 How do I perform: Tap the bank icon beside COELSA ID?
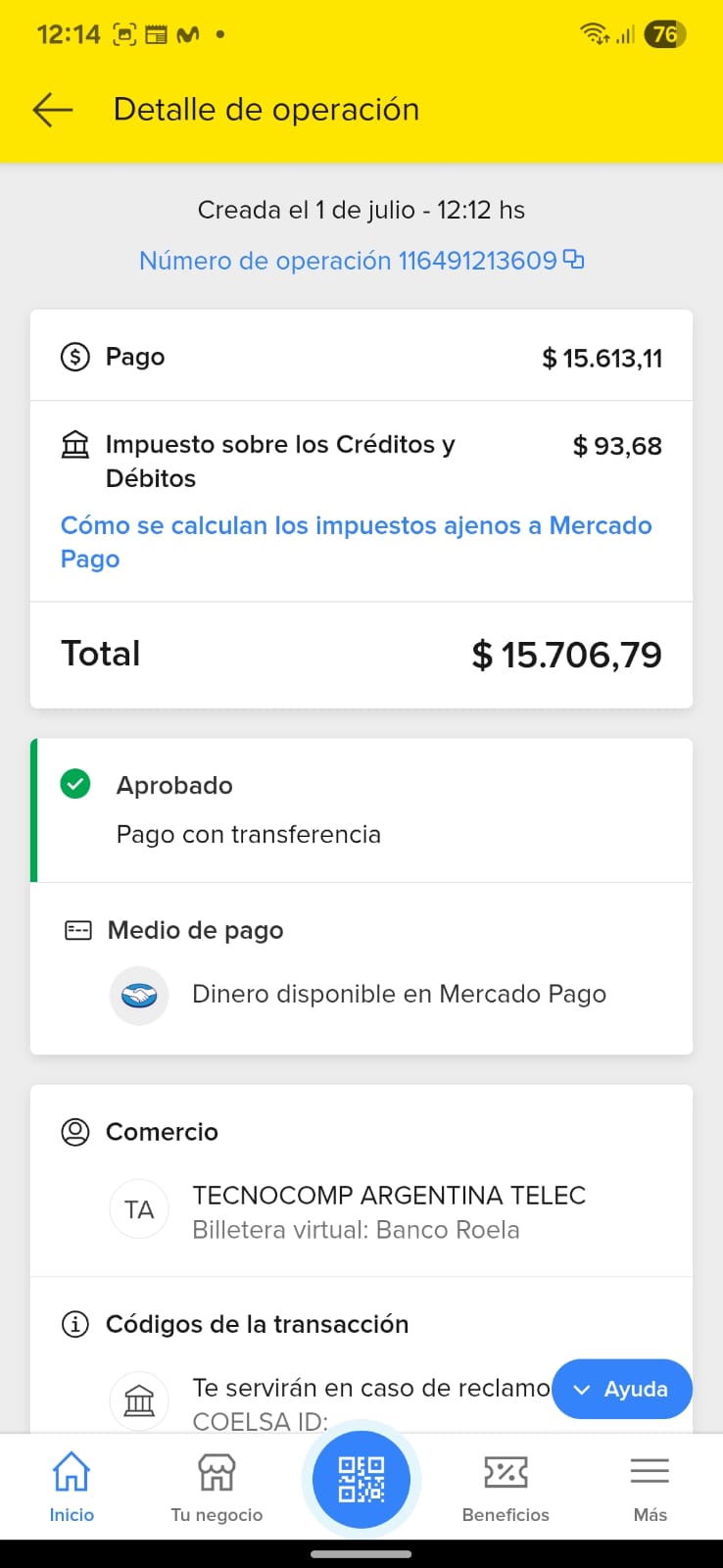point(139,1400)
